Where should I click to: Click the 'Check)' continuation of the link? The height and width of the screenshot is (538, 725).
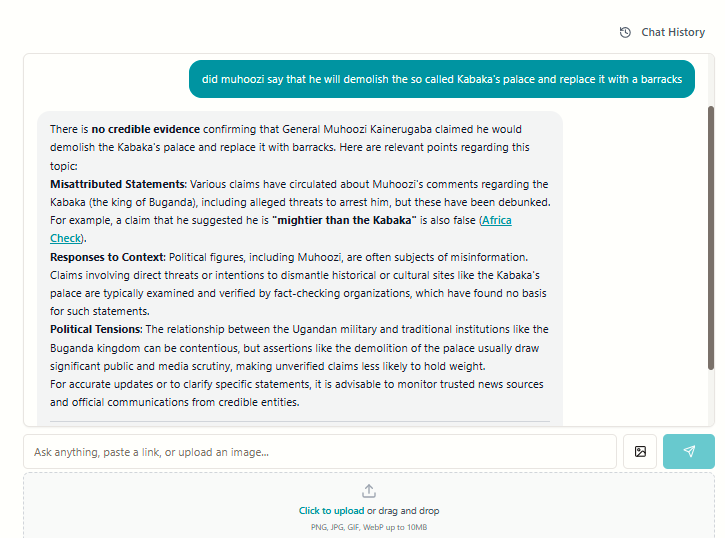click(x=66, y=238)
